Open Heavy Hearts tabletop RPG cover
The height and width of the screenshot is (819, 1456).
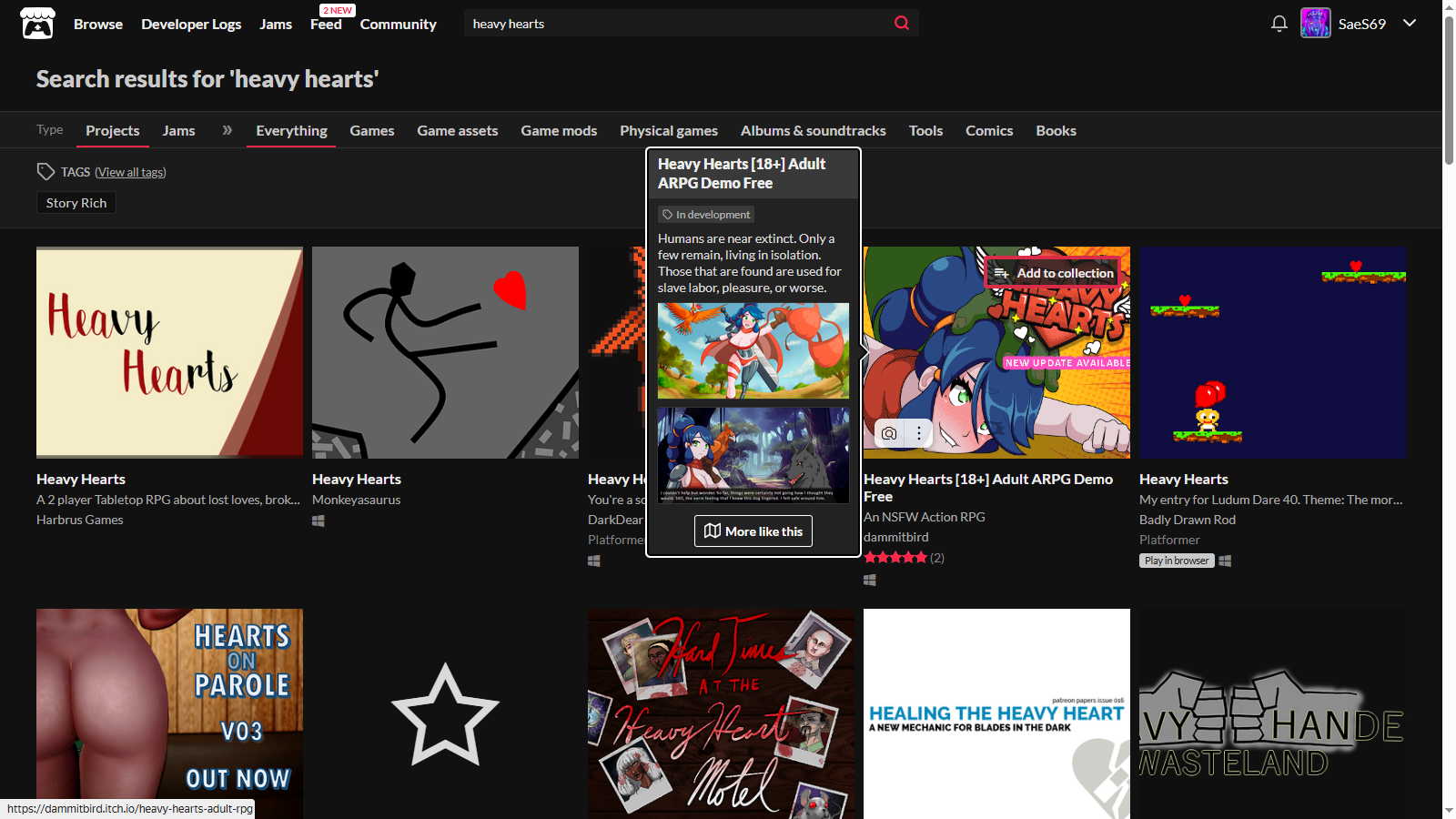[x=169, y=352]
